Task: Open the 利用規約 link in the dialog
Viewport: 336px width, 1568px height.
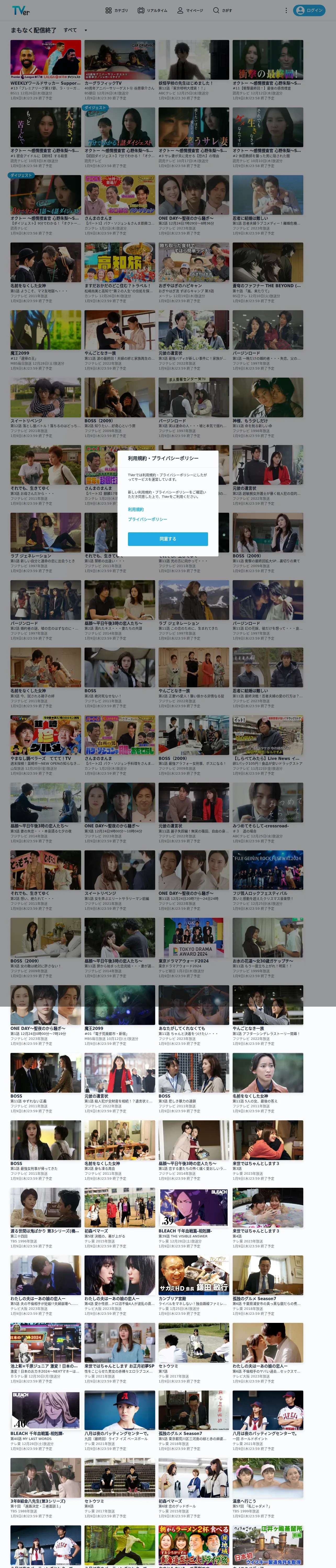Action: (136, 510)
